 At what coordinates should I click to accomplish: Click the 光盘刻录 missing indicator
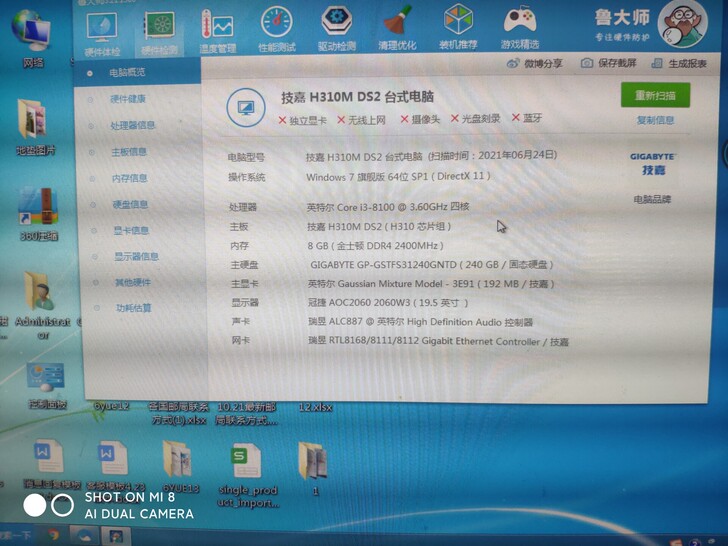point(475,118)
